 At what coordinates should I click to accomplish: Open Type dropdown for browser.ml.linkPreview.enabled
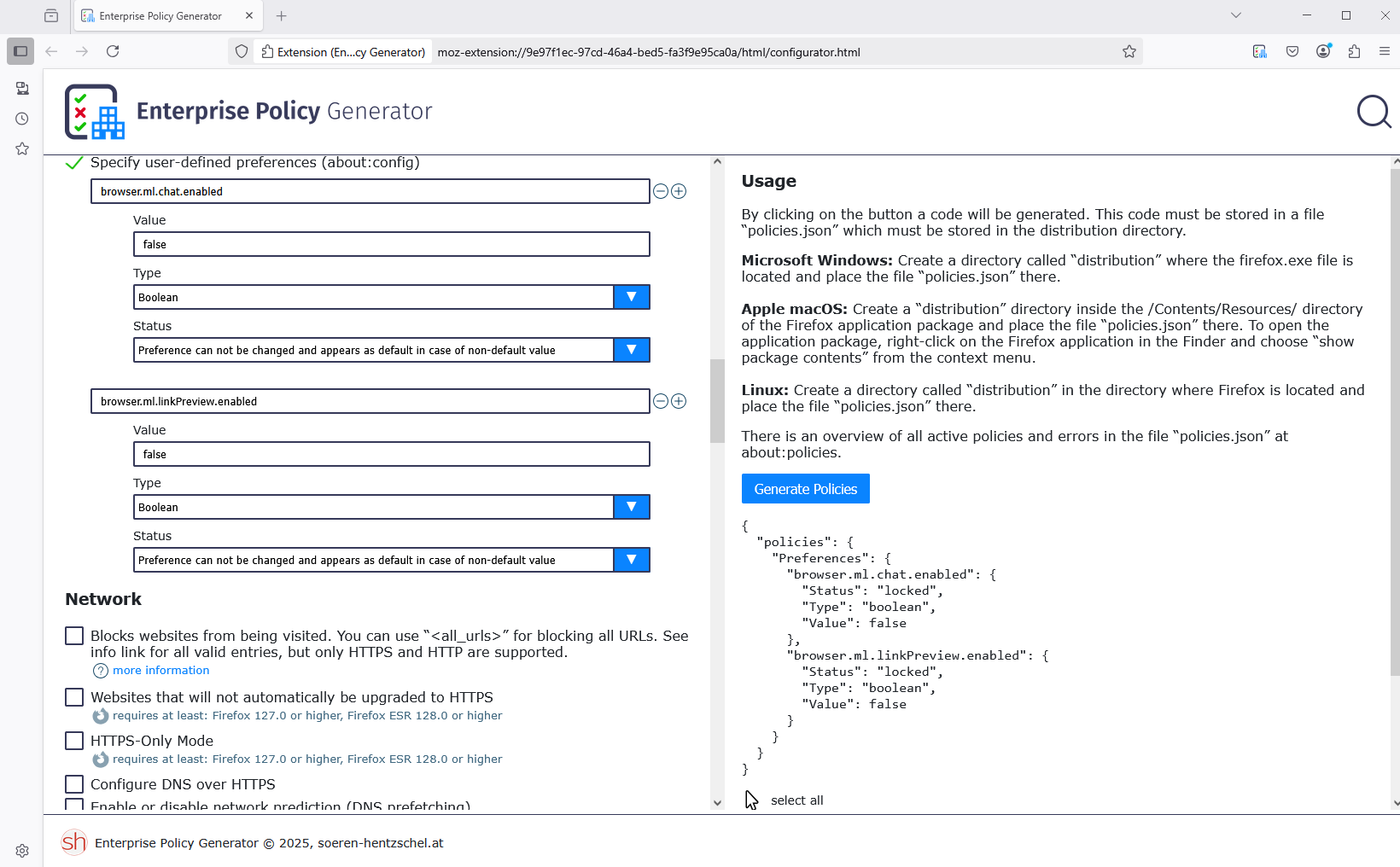coord(392,507)
